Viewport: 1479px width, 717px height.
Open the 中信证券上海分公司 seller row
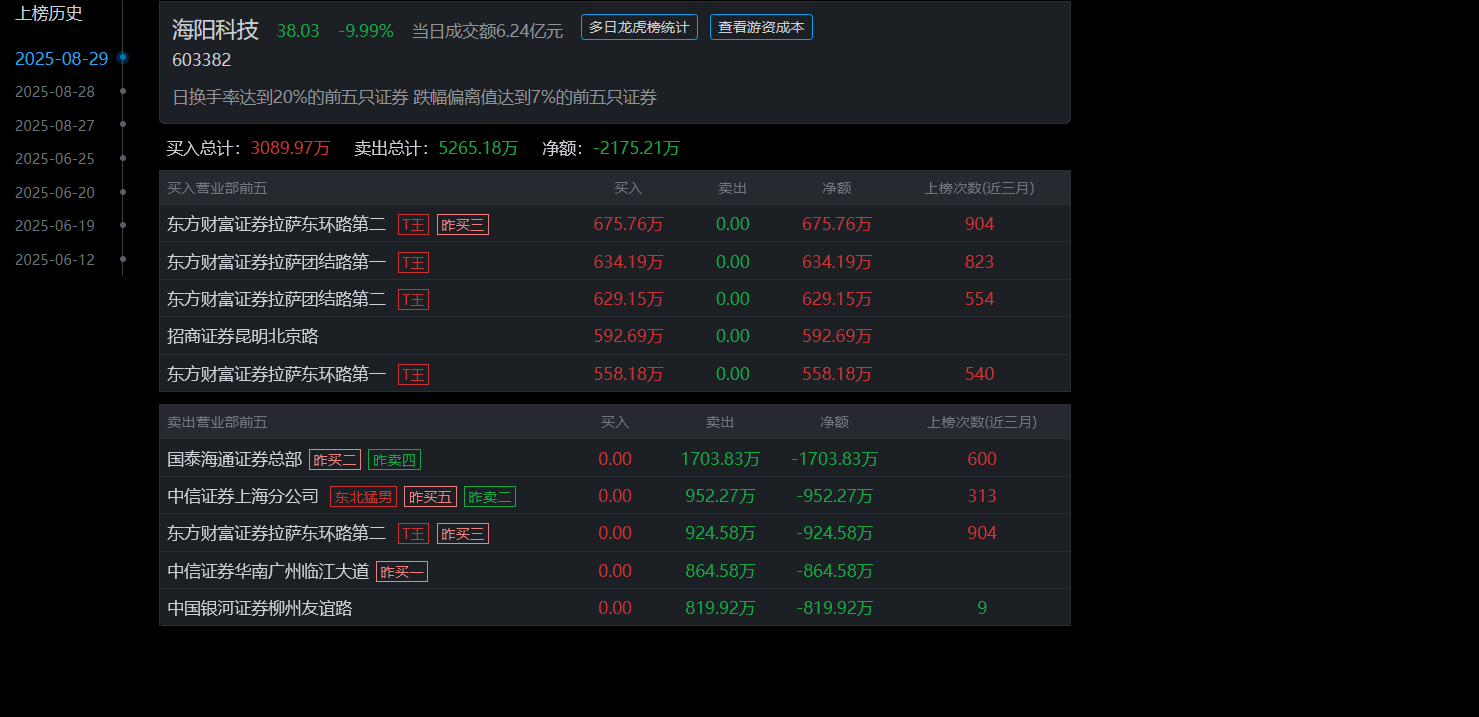(615, 495)
